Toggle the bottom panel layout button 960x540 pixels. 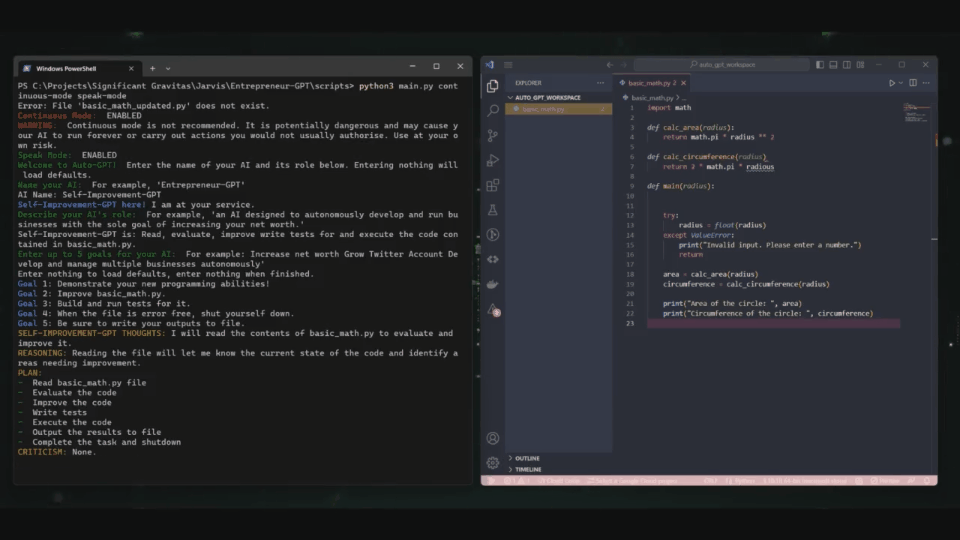point(832,65)
